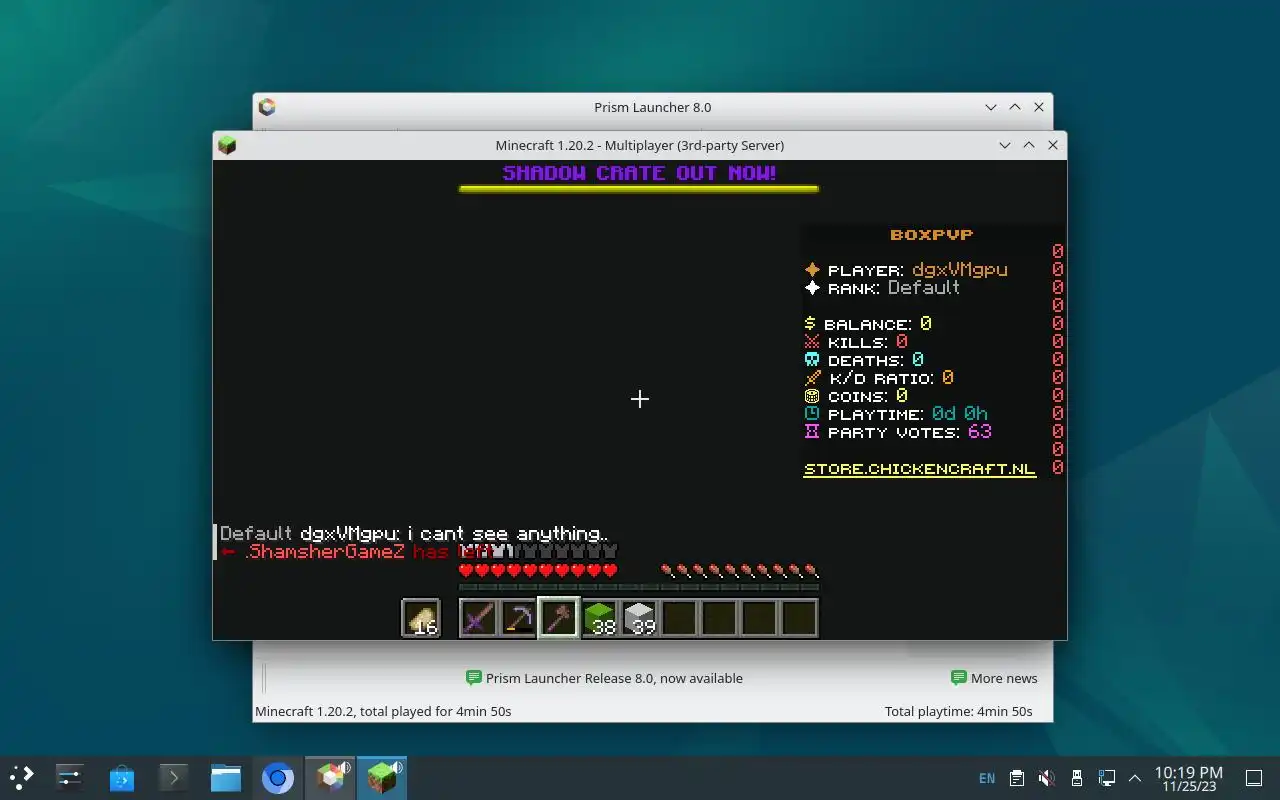Open the Konsole terminal from the taskbar

[173, 778]
